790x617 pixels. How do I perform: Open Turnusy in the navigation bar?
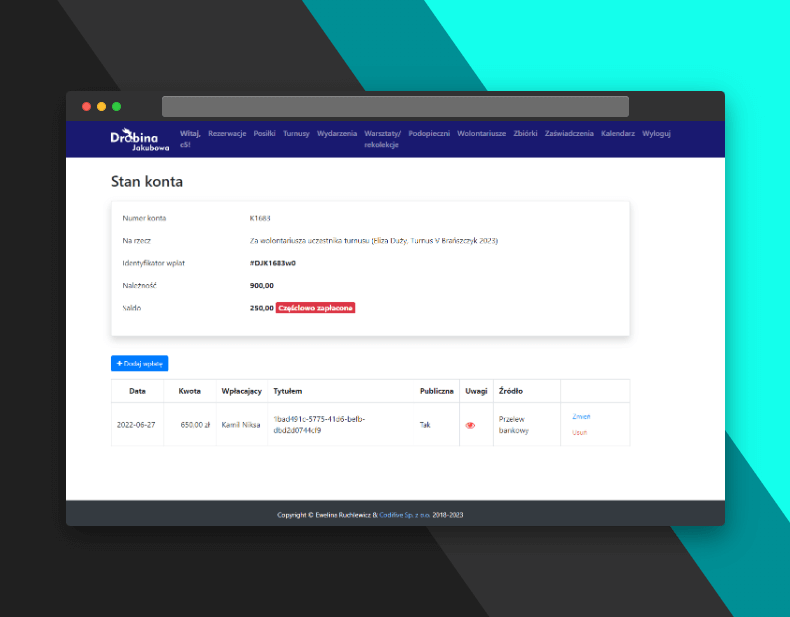[296, 133]
